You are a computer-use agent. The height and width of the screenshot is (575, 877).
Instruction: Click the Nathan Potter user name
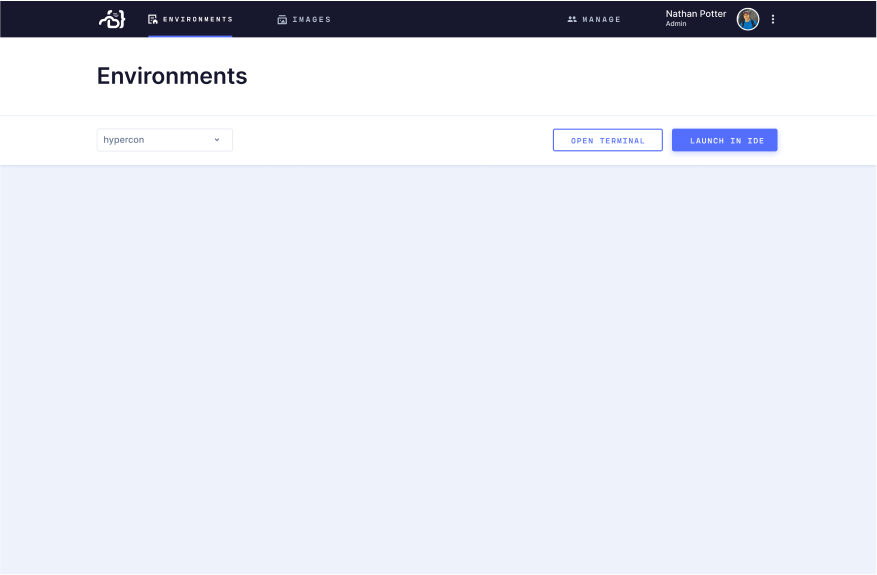[696, 13]
